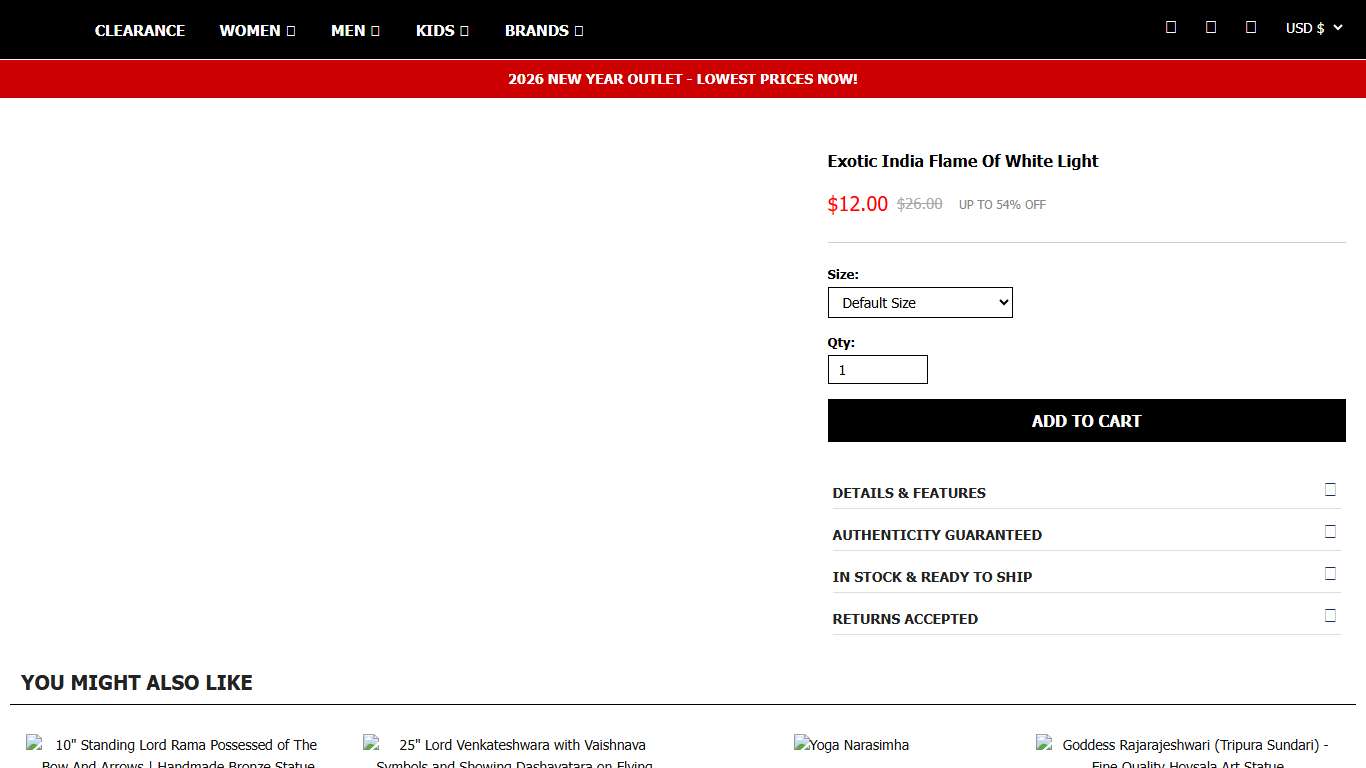Open the USD $ currency selector
This screenshot has height=768, width=1366.
pyautogui.click(x=1313, y=28)
